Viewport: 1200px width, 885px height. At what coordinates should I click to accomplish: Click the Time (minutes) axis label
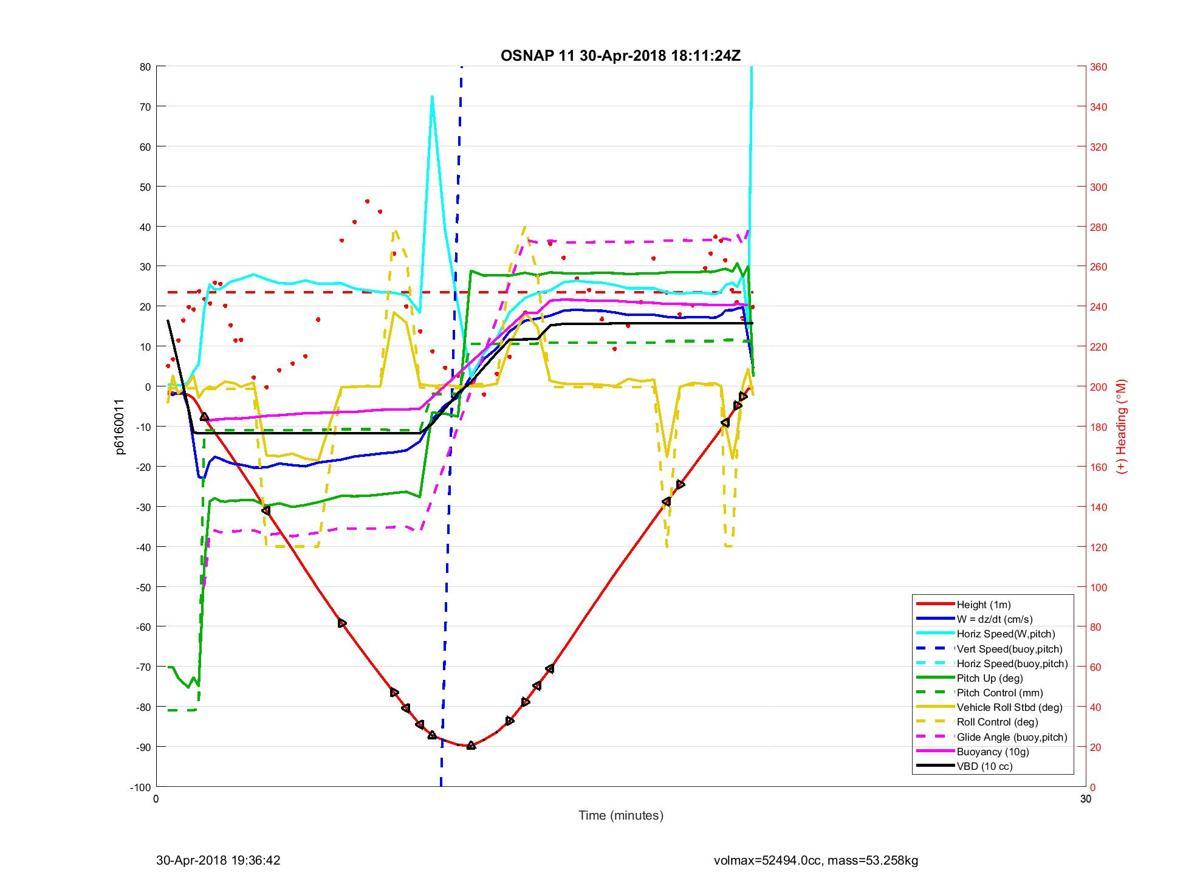pos(620,815)
